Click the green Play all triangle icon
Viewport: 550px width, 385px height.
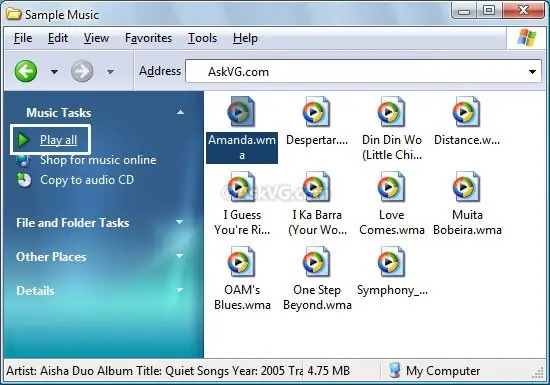(x=24, y=140)
